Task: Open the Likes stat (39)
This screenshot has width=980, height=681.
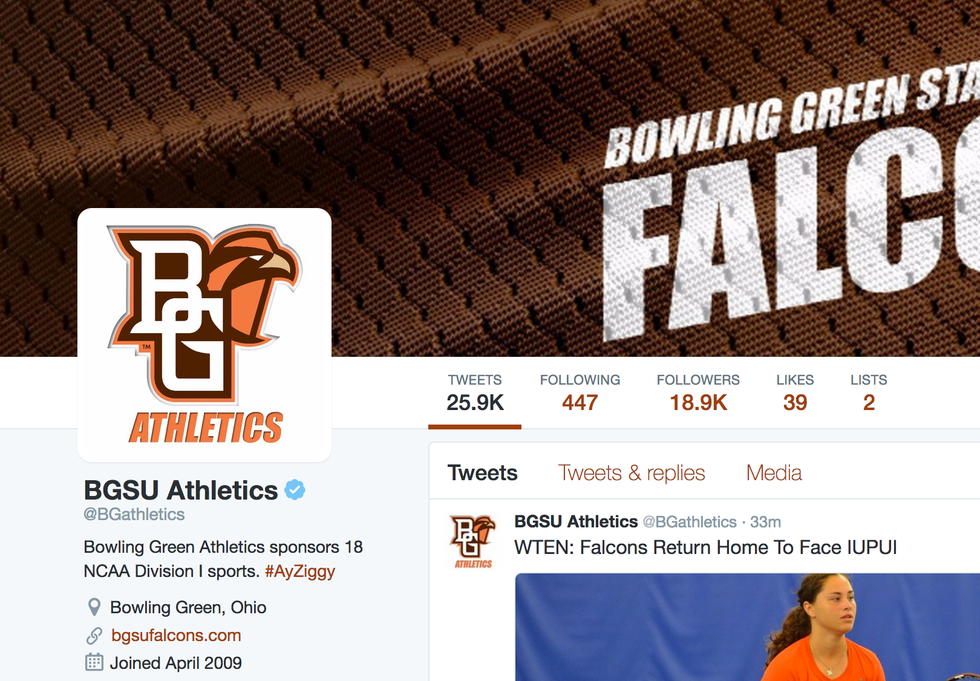Action: 795,392
